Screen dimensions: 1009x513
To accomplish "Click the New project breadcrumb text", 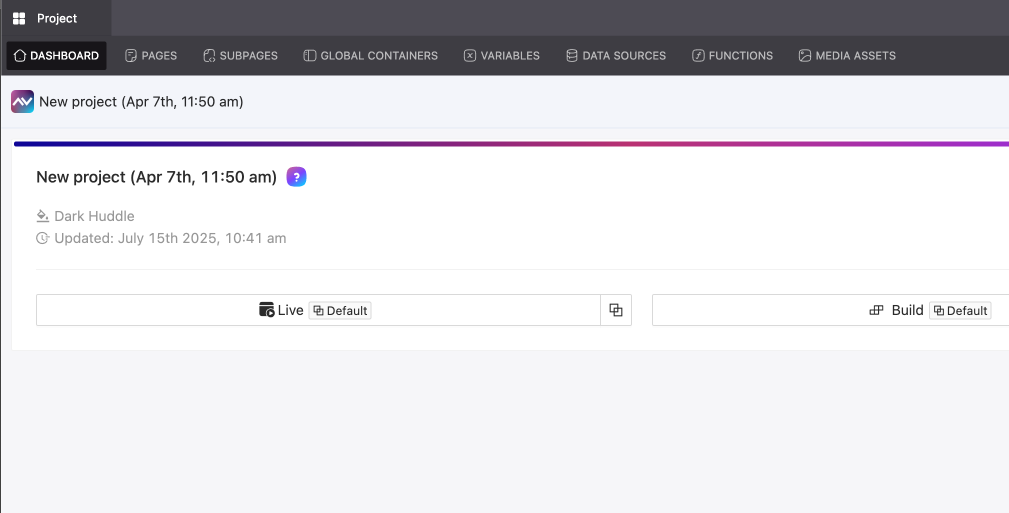I will [141, 102].
